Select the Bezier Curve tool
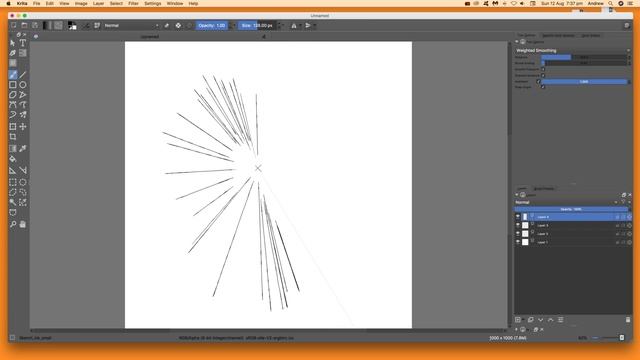Viewport: 640px width, 360px height. (x=13, y=105)
